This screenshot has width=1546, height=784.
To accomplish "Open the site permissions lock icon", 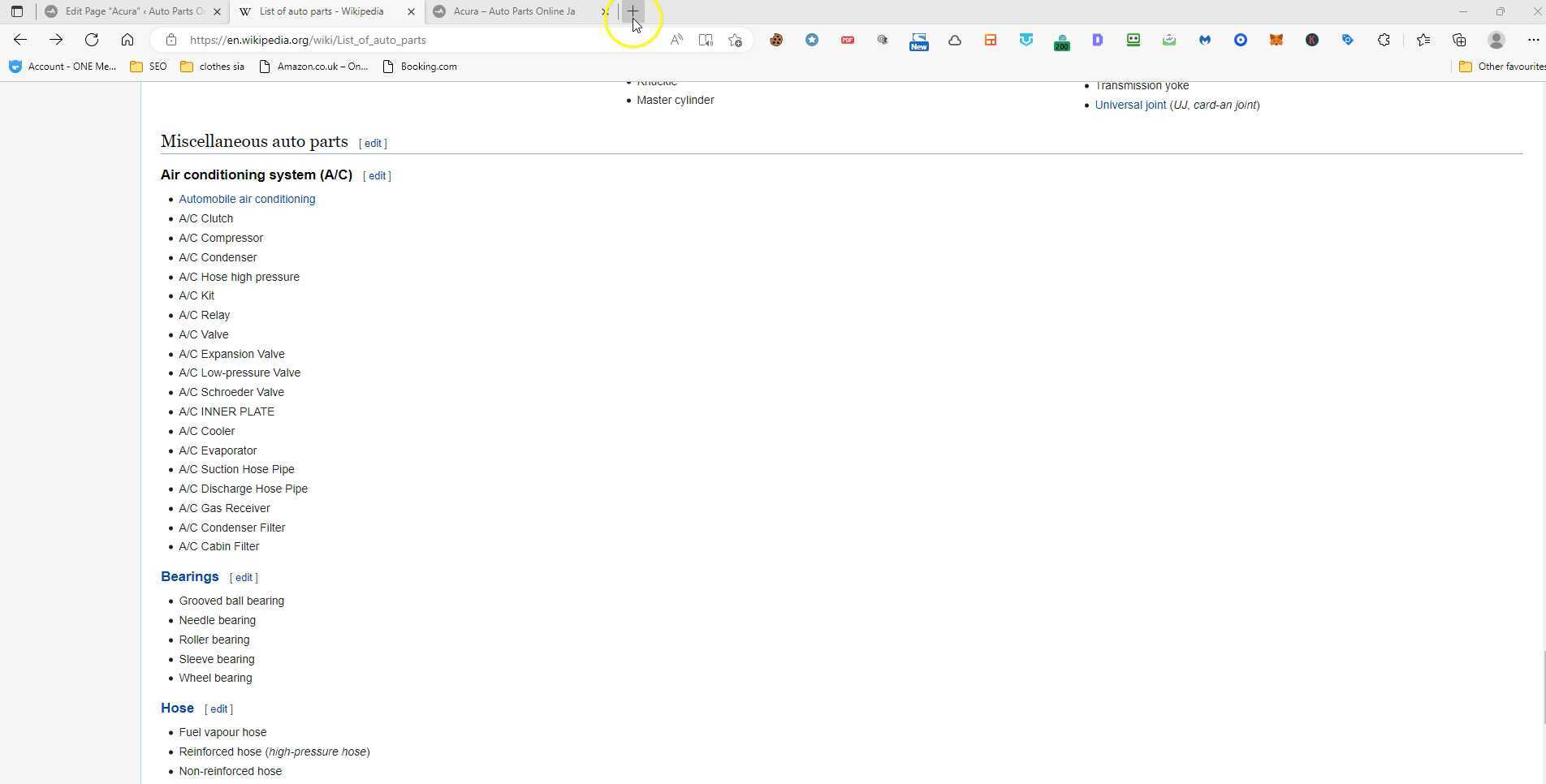I will 171,40.
